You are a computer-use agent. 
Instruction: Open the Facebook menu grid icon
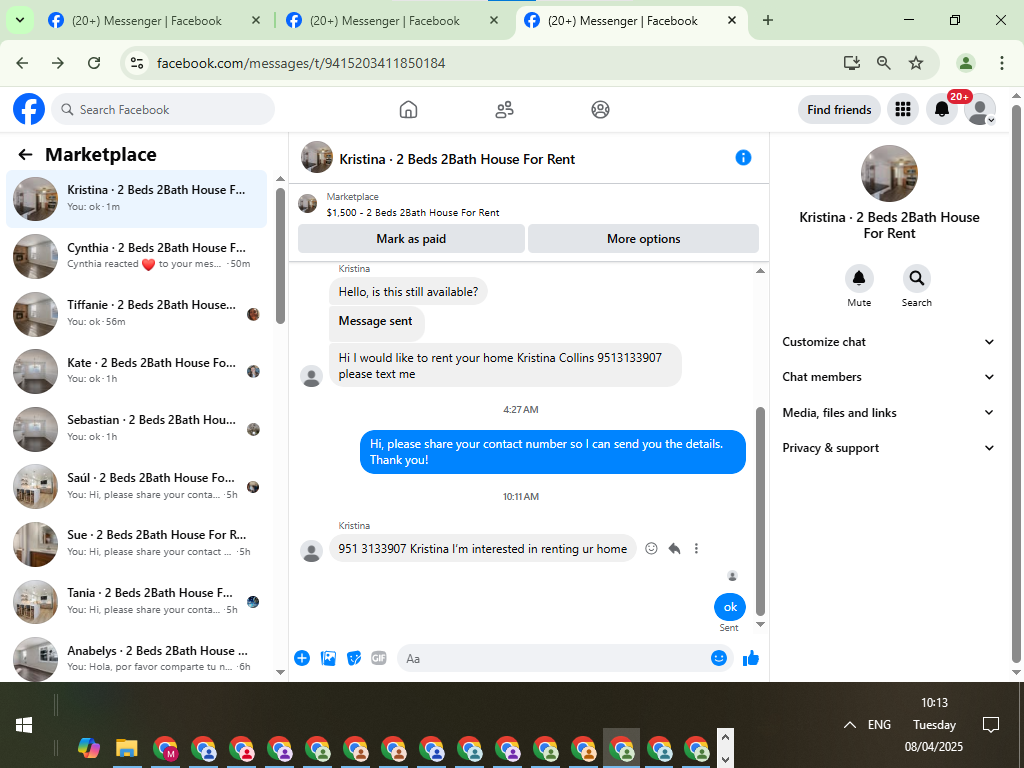coord(903,109)
